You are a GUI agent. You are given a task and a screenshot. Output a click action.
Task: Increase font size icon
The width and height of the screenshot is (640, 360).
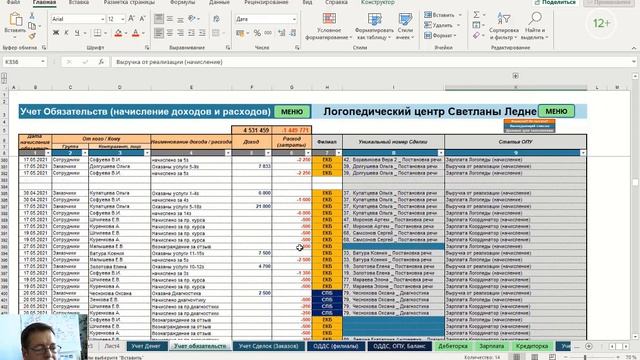131,19
